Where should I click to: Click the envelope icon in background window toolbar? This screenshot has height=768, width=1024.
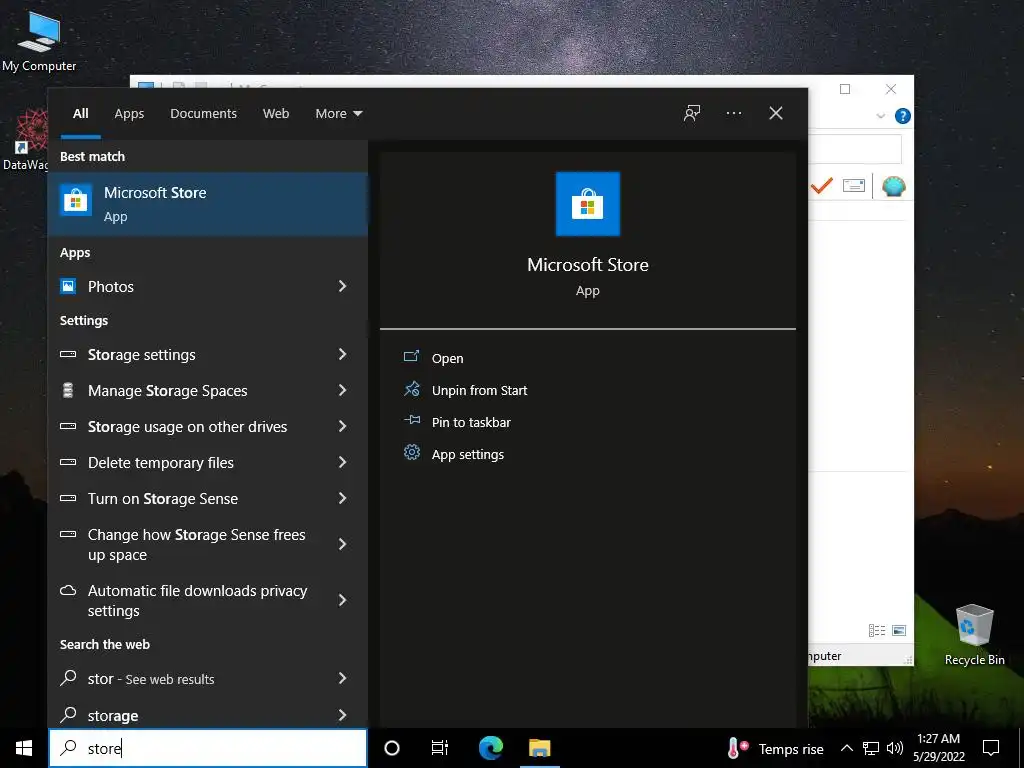[x=854, y=186]
